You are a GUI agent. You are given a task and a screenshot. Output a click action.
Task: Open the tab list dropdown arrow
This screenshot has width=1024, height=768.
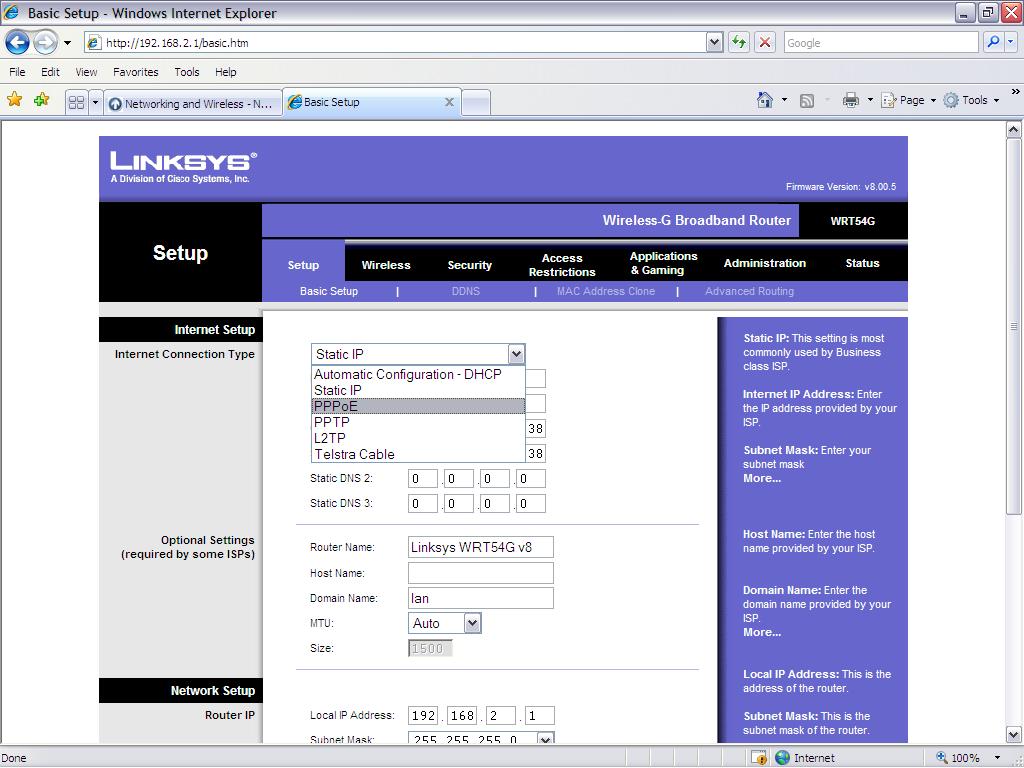point(95,103)
